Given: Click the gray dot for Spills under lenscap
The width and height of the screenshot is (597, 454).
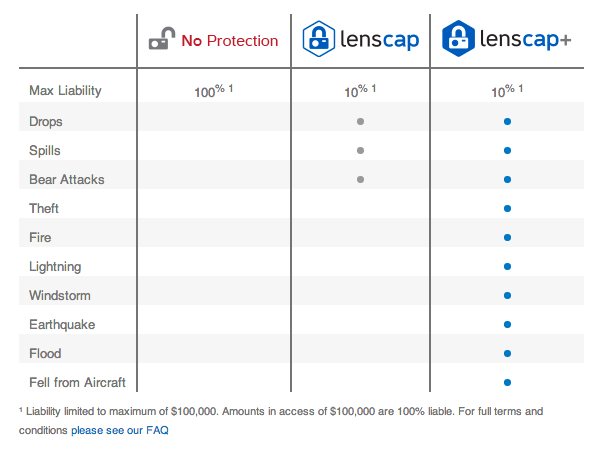Looking at the screenshot, I should click(x=360, y=150).
